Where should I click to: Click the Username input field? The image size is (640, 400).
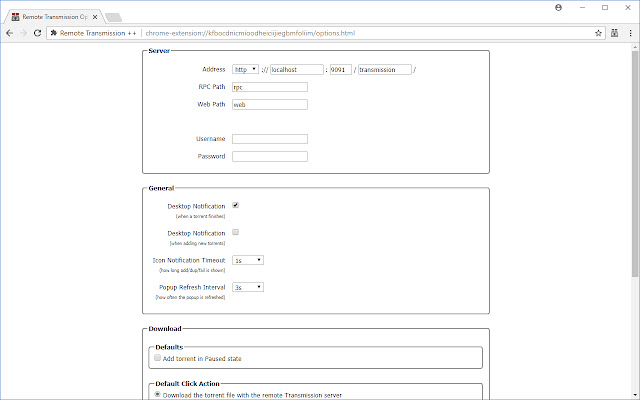pyautogui.click(x=270, y=139)
